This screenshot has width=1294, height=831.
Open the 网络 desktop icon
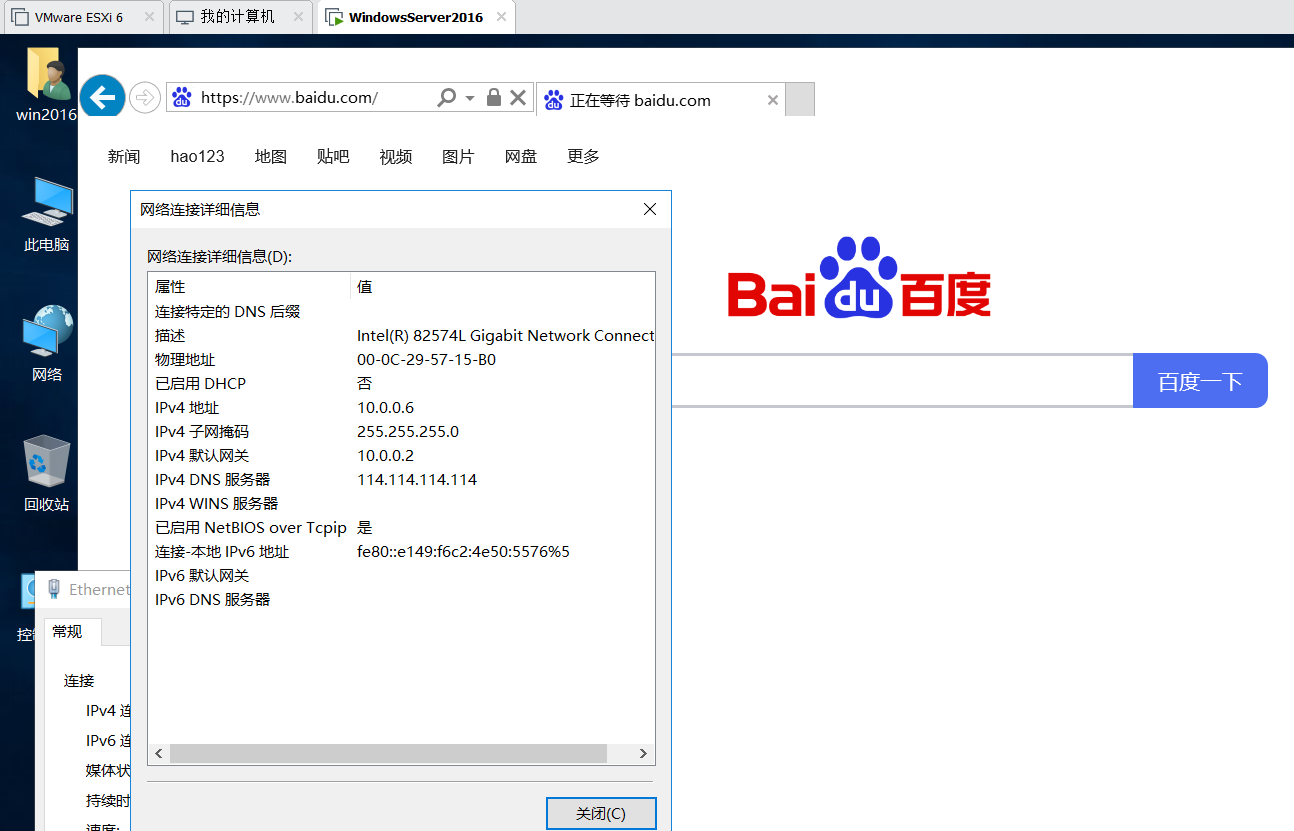coord(46,344)
